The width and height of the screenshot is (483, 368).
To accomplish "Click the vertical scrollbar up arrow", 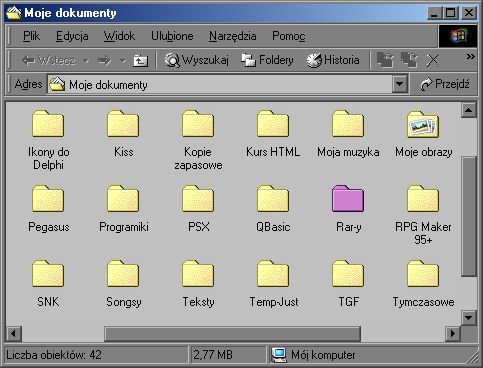I will tap(468, 110).
